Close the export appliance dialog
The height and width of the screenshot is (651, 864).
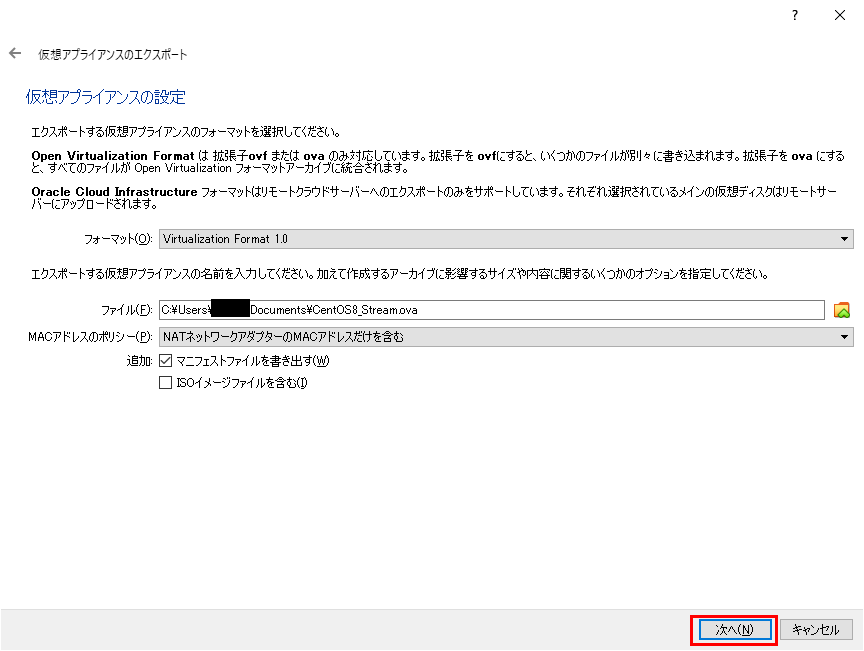[x=839, y=15]
